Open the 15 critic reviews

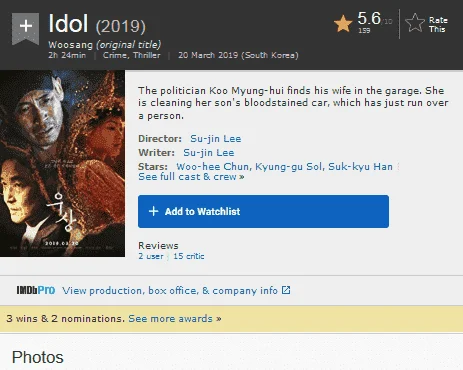tap(189, 256)
